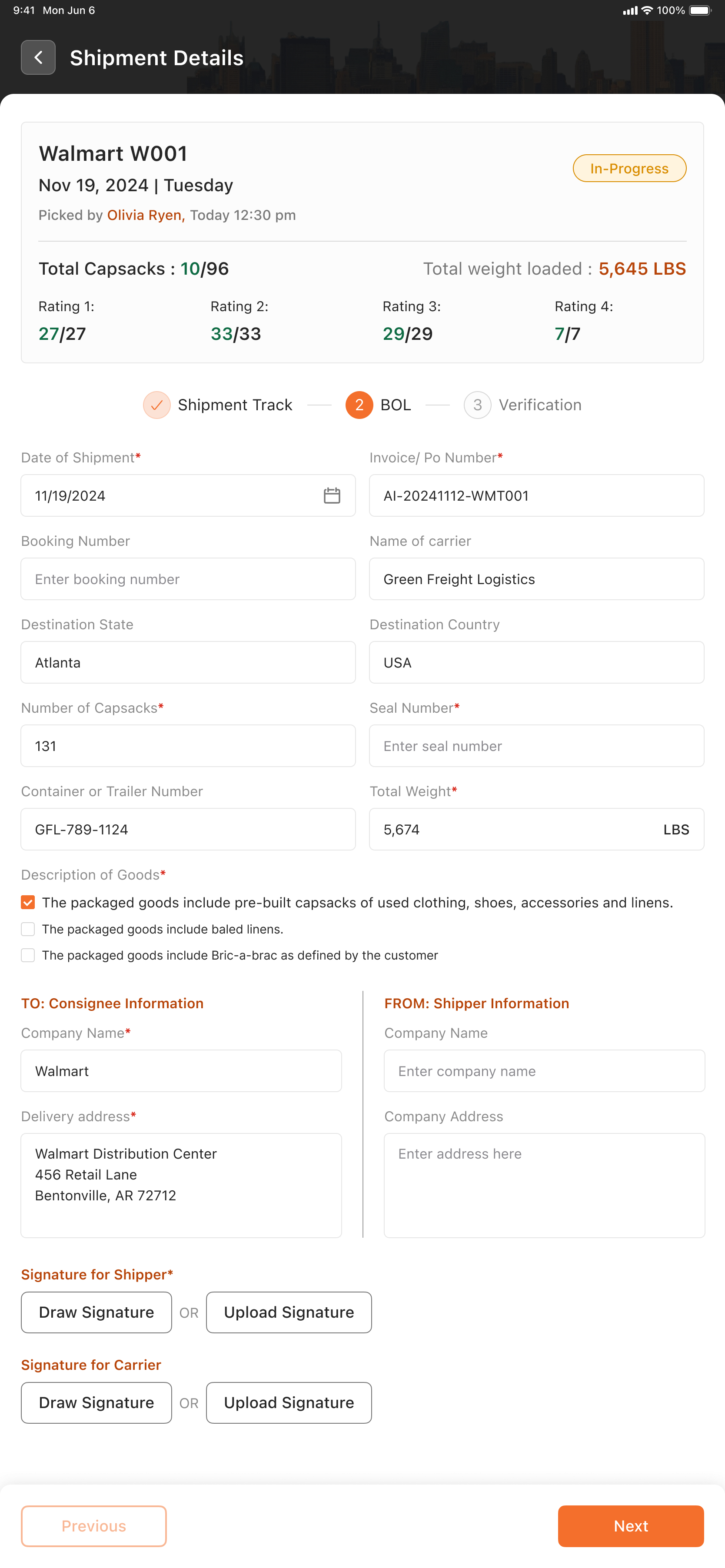Tap the Verification step 3 circle
This screenshot has height=1568, width=725.
click(x=477, y=405)
